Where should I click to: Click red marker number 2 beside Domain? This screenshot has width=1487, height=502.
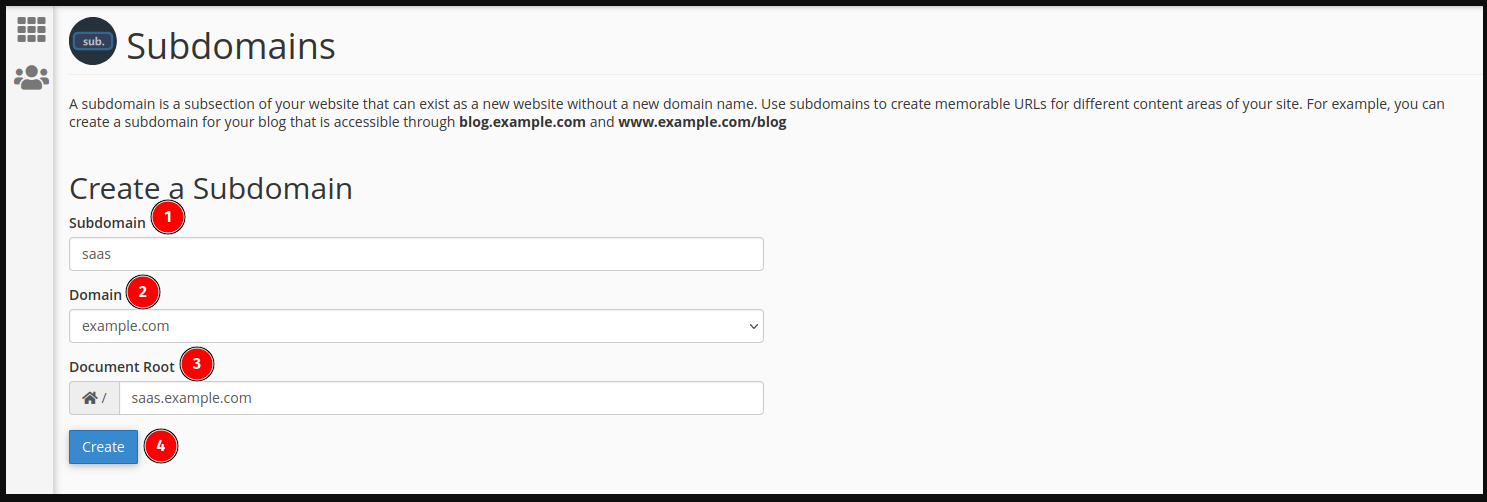click(143, 293)
